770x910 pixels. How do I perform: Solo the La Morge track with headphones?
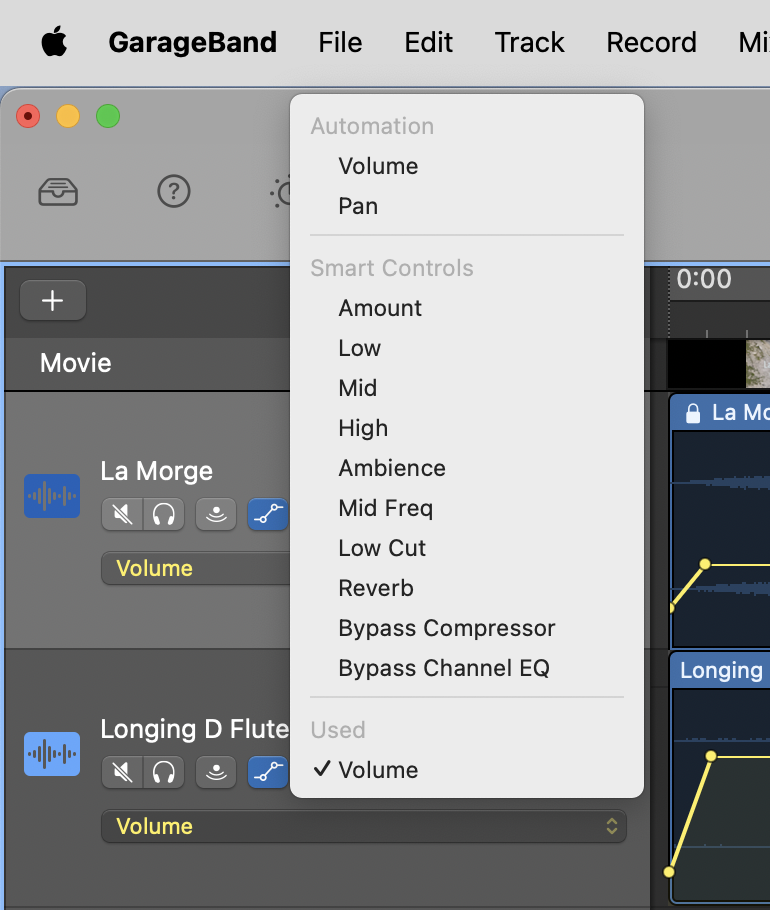coord(164,514)
